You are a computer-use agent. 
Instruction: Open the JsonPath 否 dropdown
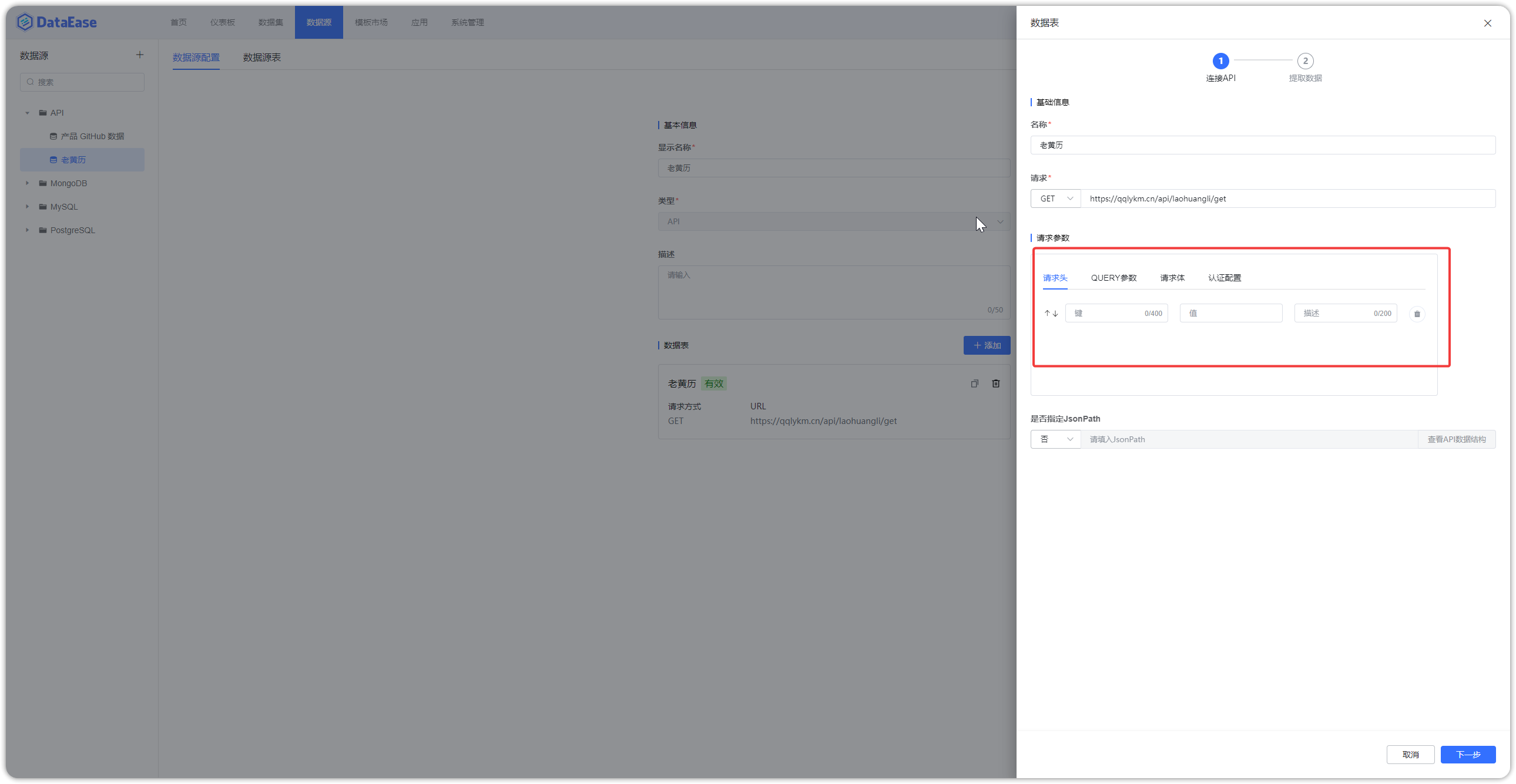coord(1055,439)
